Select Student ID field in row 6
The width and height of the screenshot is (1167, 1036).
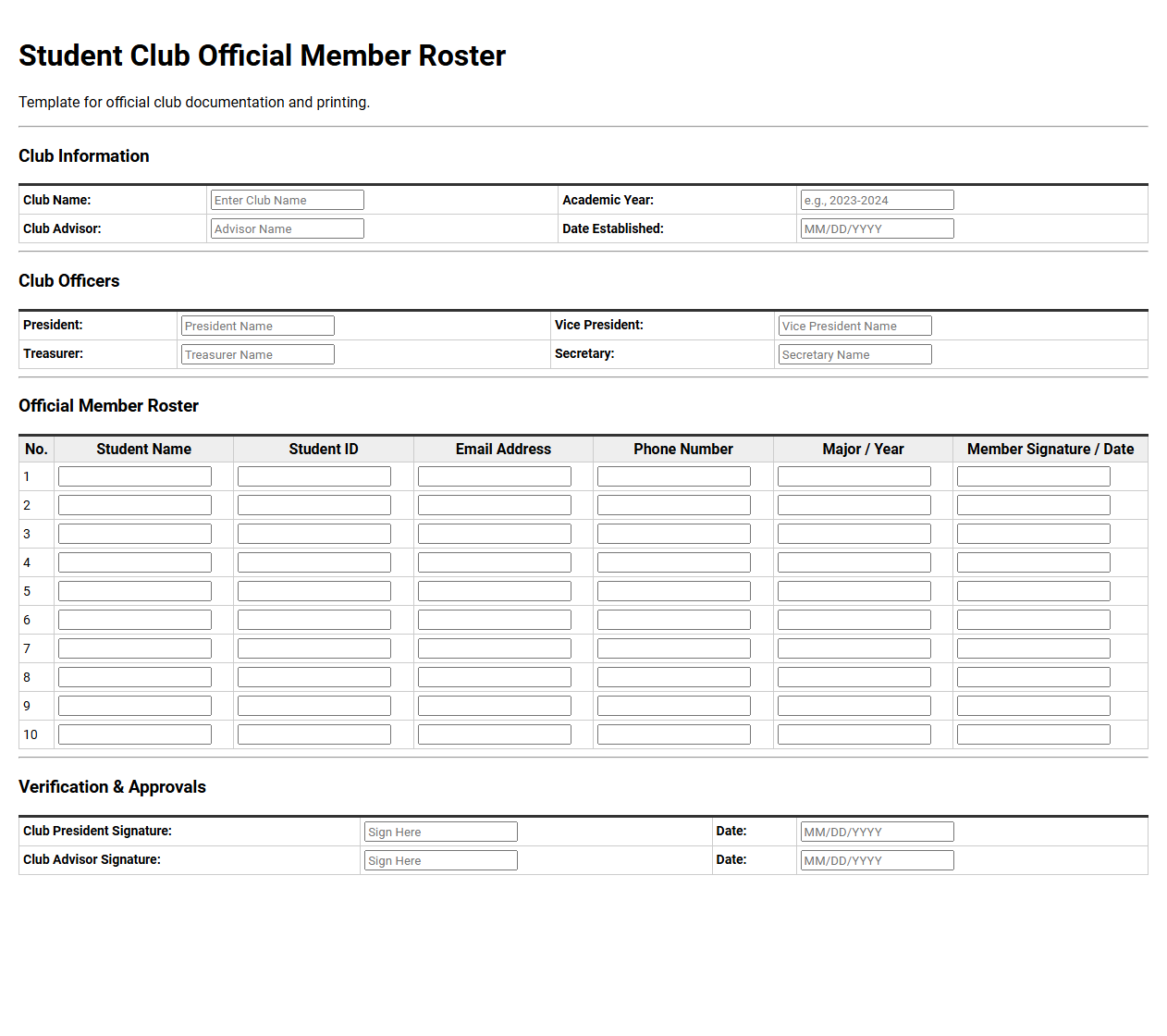(314, 620)
